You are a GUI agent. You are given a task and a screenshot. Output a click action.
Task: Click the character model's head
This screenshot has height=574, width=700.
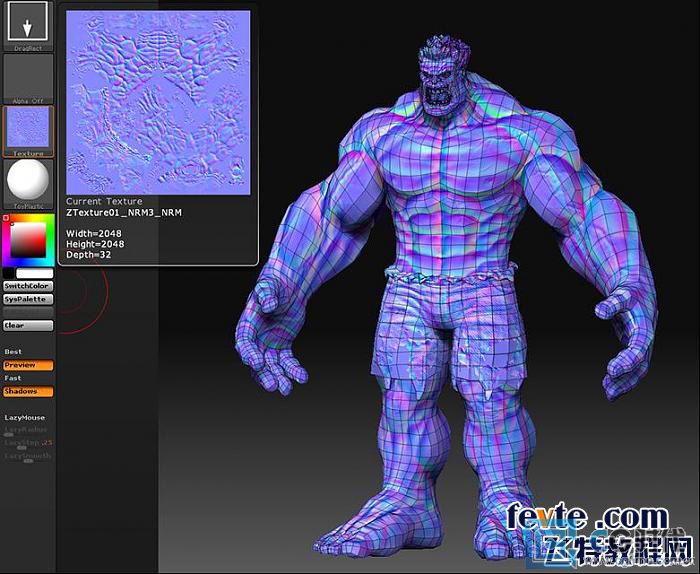444,78
